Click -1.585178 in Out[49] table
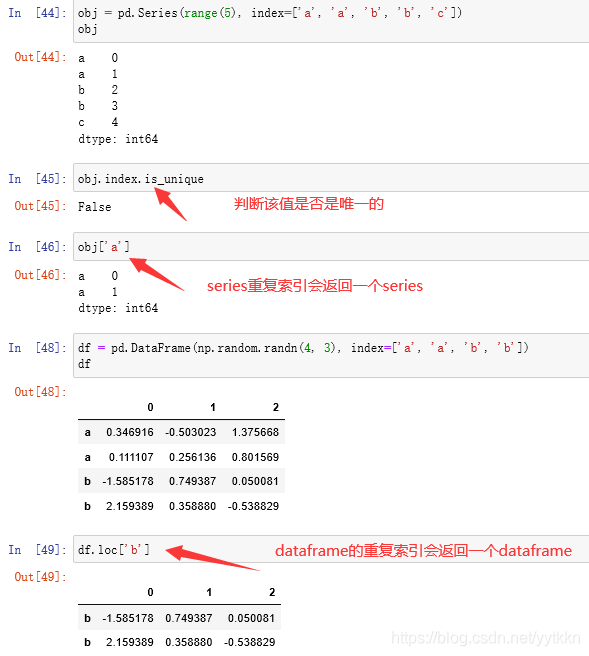 coord(128,618)
